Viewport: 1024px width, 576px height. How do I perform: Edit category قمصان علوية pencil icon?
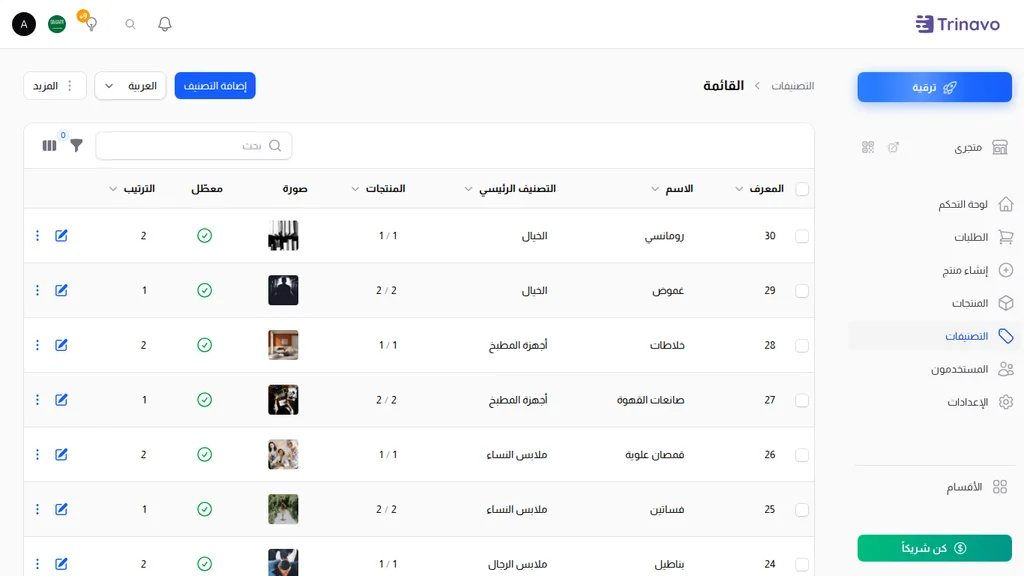click(61, 455)
